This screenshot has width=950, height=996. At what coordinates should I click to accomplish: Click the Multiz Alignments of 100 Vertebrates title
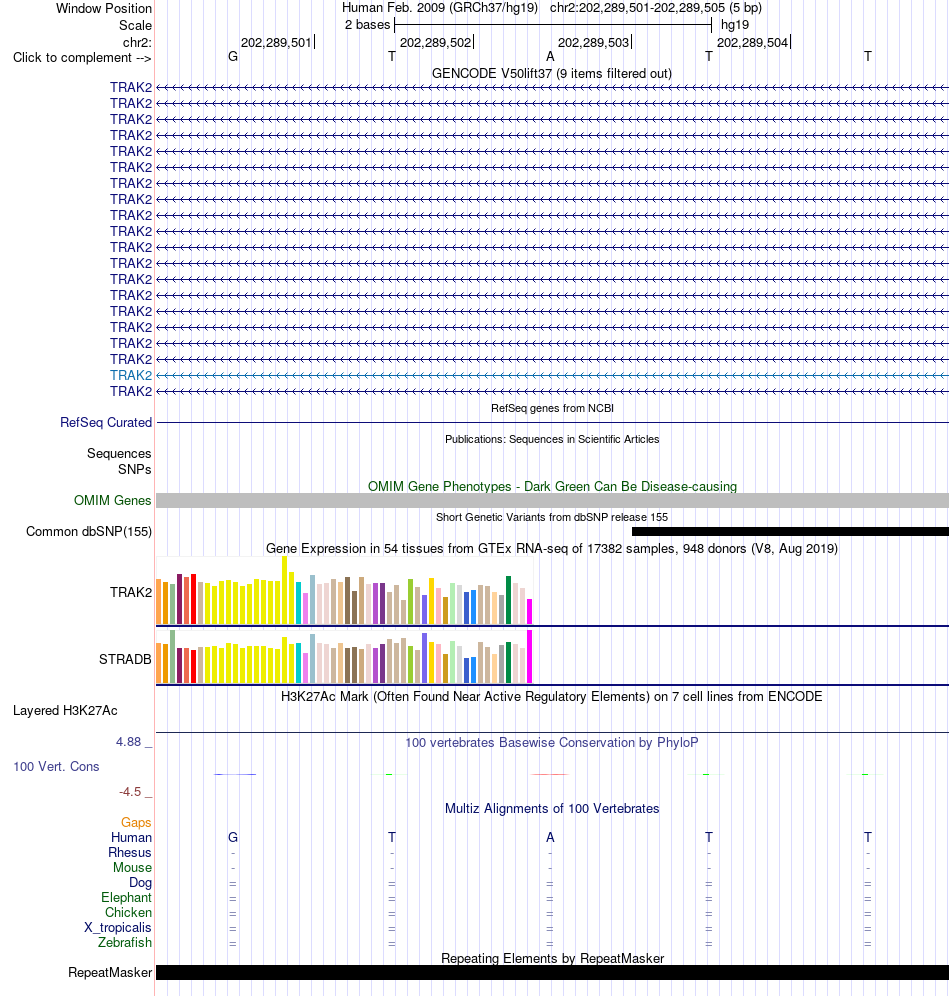[x=552, y=809]
